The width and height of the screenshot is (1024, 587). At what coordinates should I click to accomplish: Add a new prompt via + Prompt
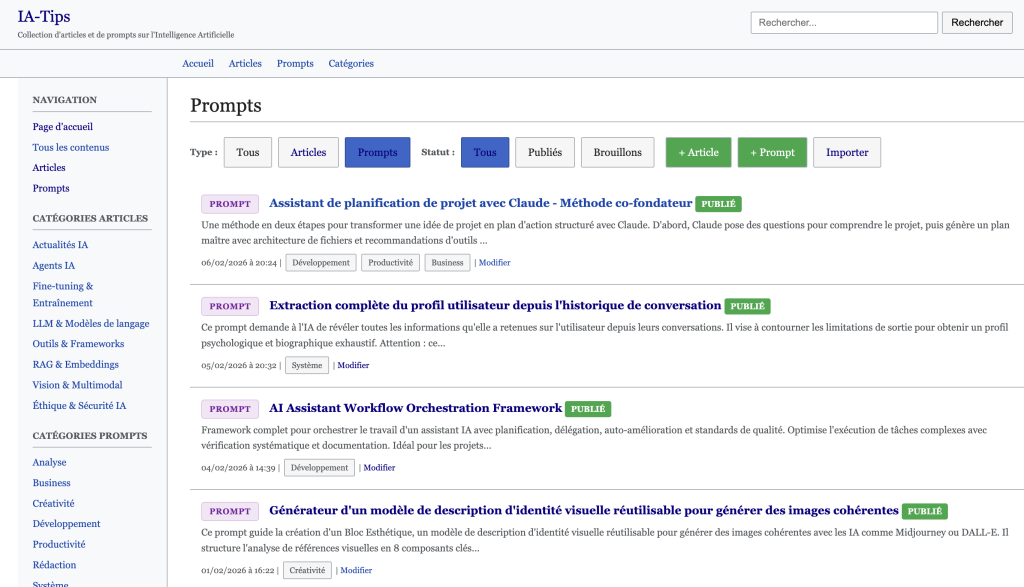pyautogui.click(x=771, y=152)
